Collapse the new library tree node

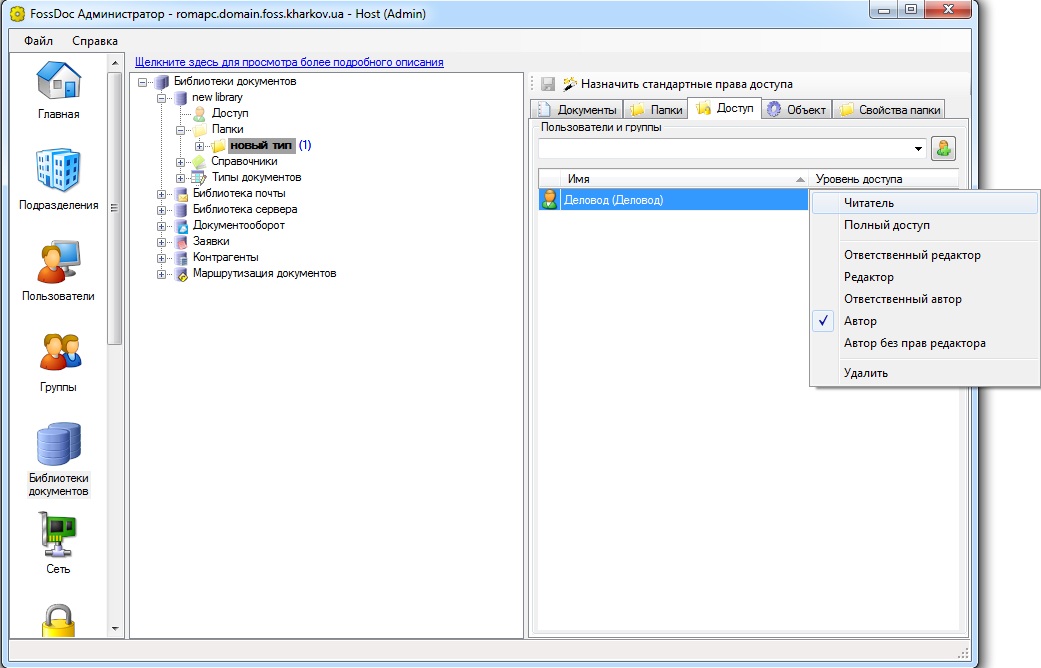coord(163,98)
